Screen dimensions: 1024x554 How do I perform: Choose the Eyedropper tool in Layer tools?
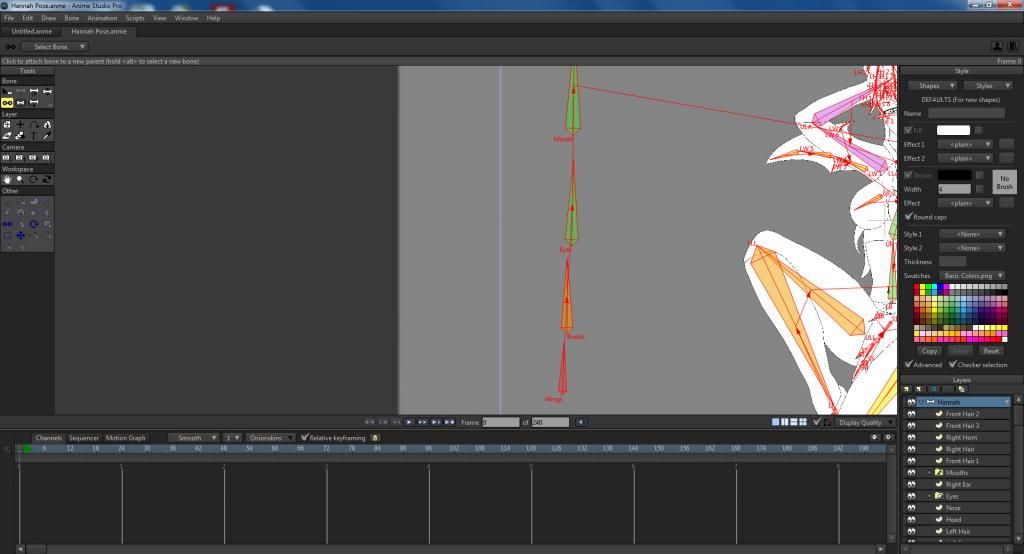pyautogui.click(x=47, y=136)
